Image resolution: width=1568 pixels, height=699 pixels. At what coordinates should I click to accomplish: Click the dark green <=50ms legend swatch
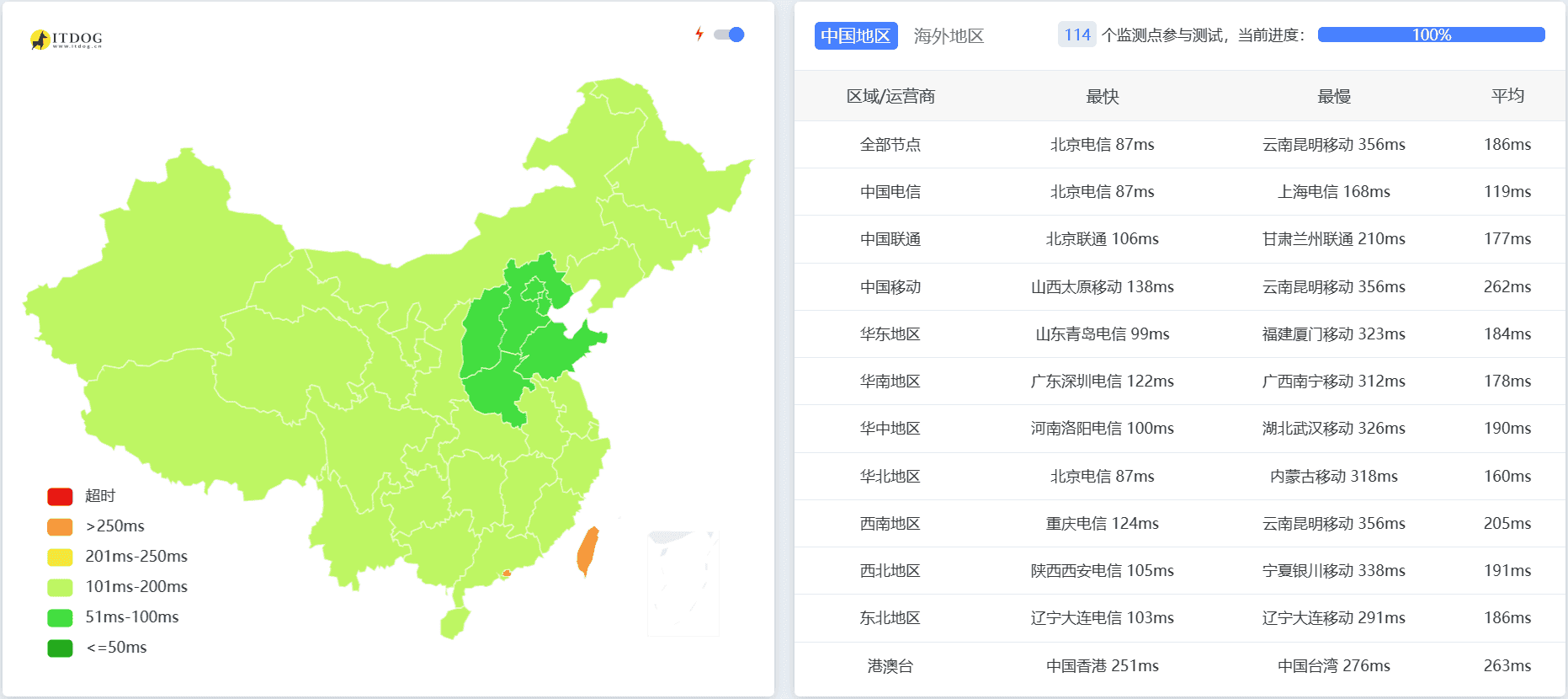60,648
